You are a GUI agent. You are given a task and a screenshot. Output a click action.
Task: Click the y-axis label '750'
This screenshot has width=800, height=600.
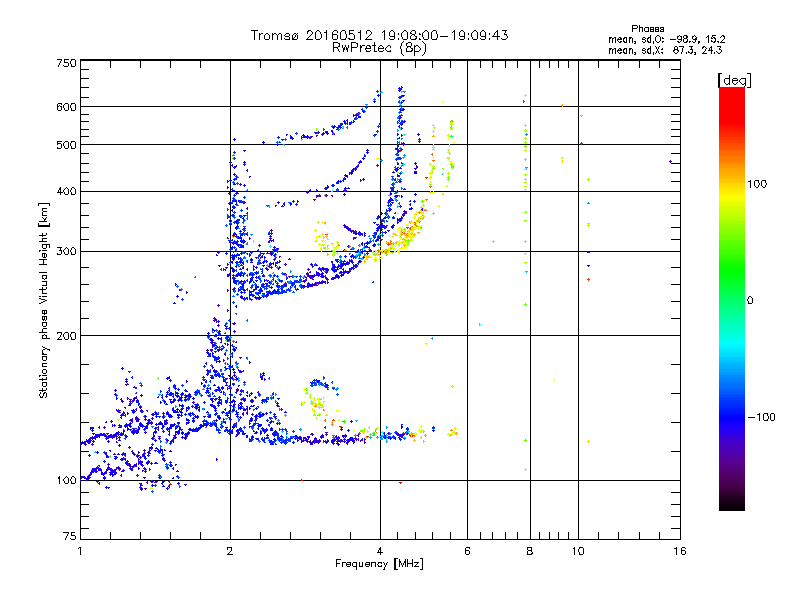tap(66, 63)
